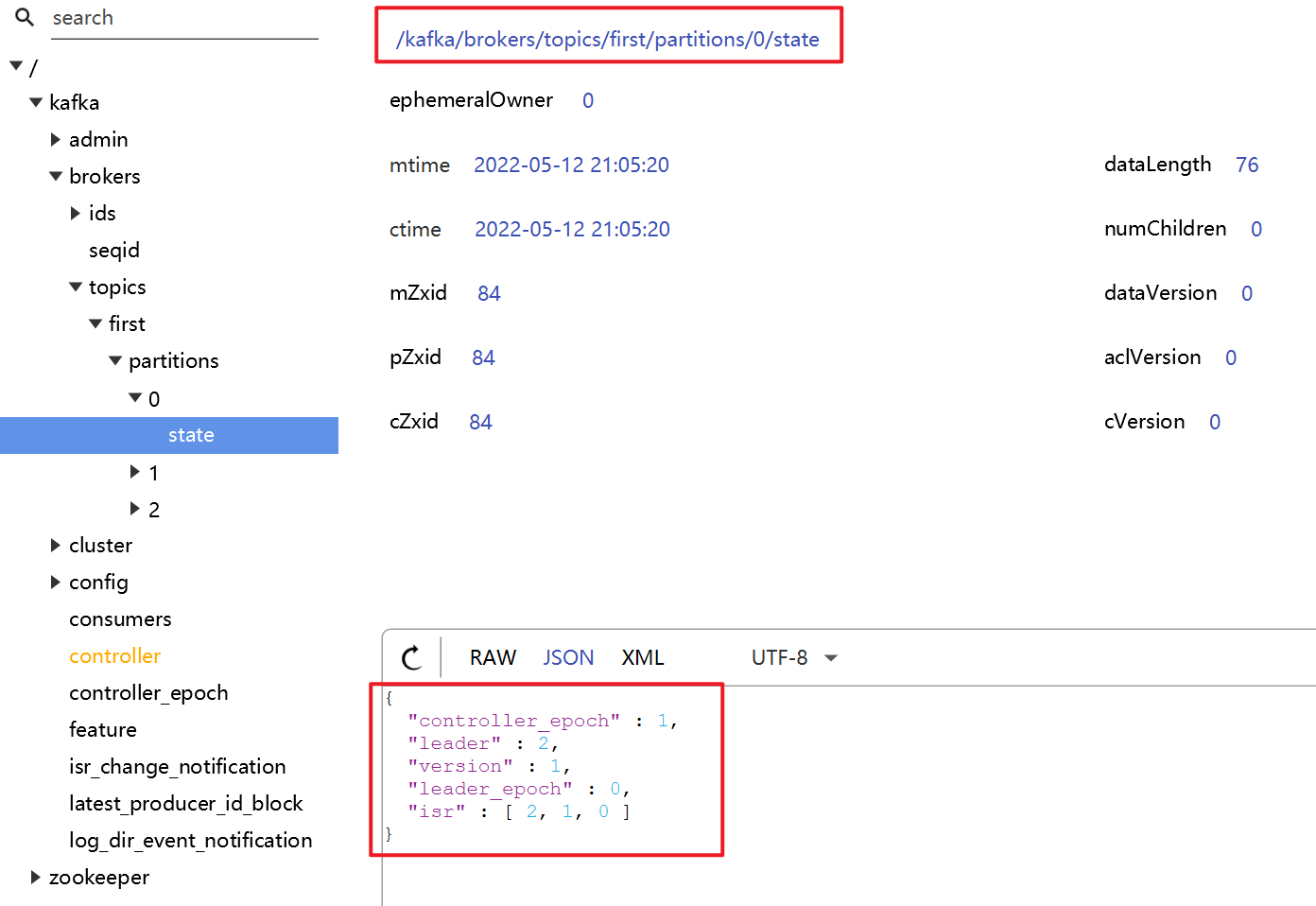Collapse the brokers node
The image size is (1316, 906).
56,176
